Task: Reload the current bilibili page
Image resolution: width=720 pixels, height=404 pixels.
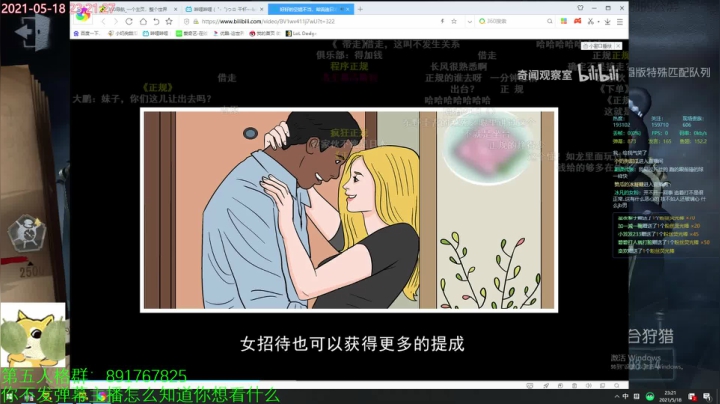Action: coord(129,22)
